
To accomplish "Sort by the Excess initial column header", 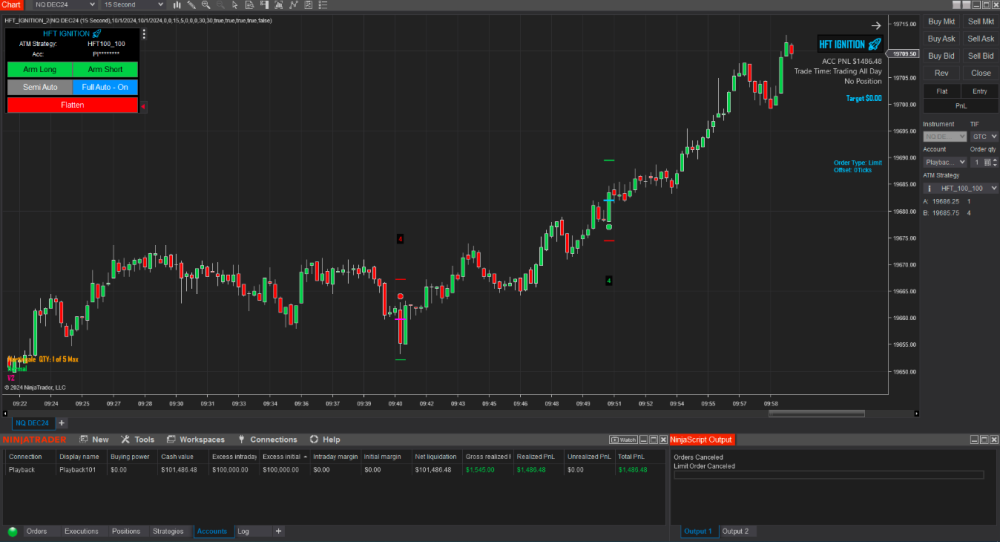I will click(284, 457).
